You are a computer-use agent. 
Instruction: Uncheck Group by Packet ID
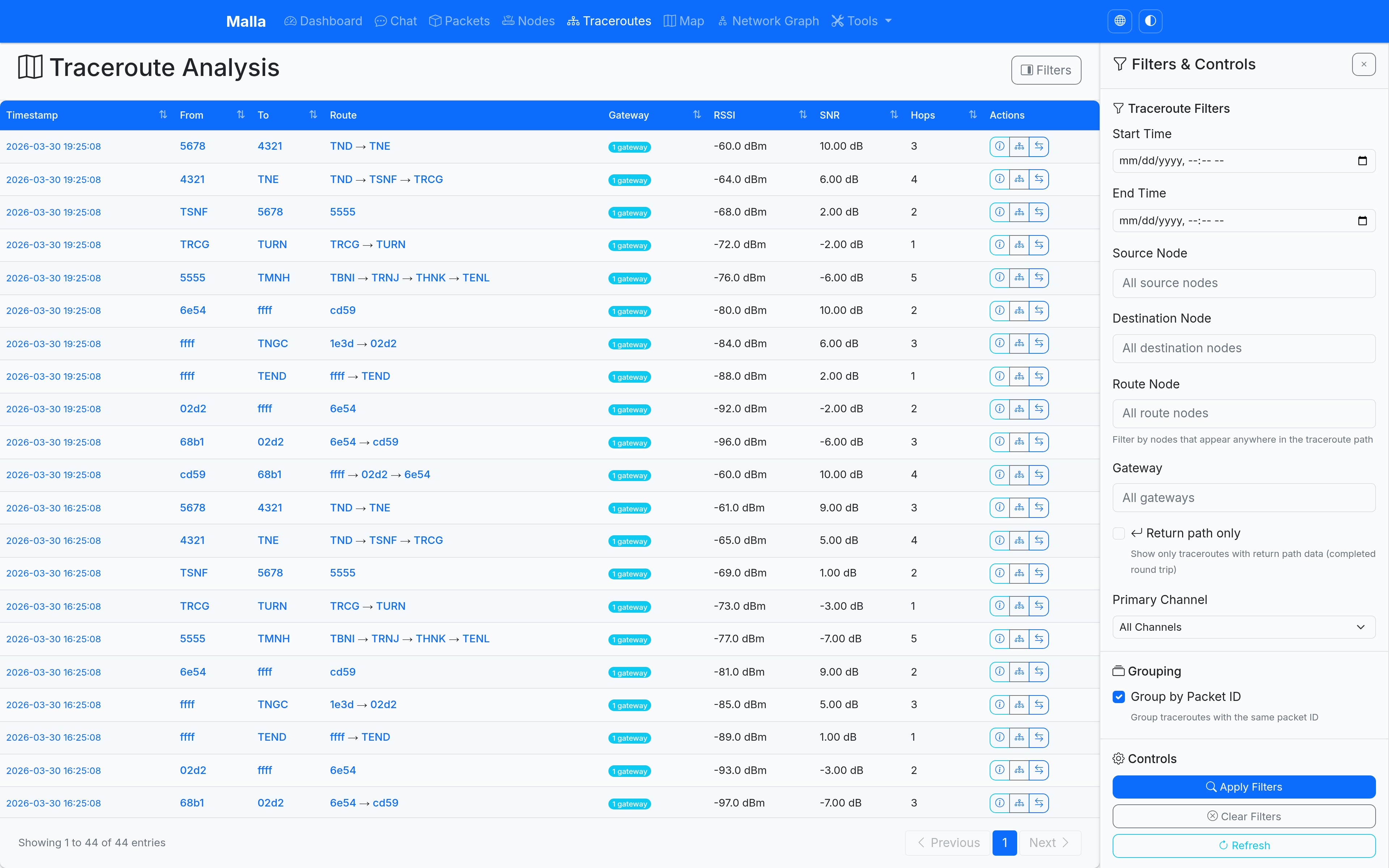[1119, 697]
